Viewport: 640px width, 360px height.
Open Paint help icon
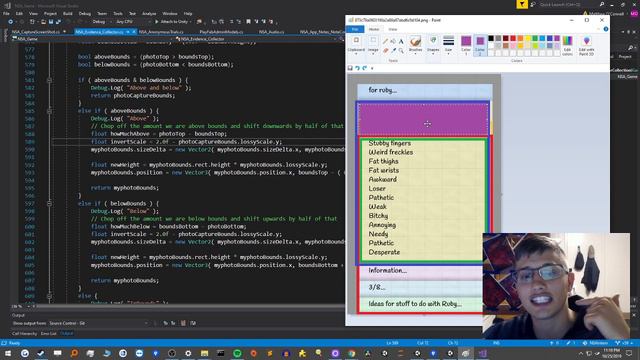606,29
